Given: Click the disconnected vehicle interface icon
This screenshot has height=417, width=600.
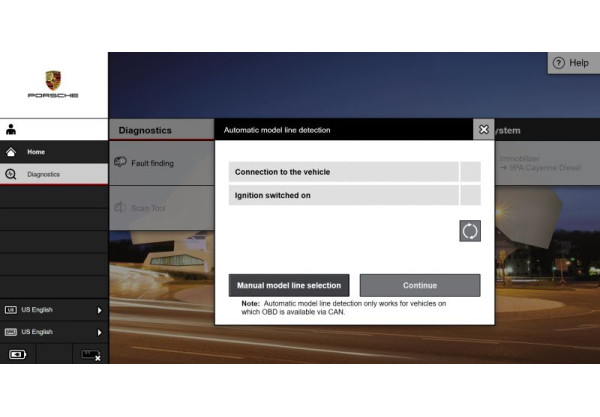Looking at the screenshot, I should coord(90,354).
